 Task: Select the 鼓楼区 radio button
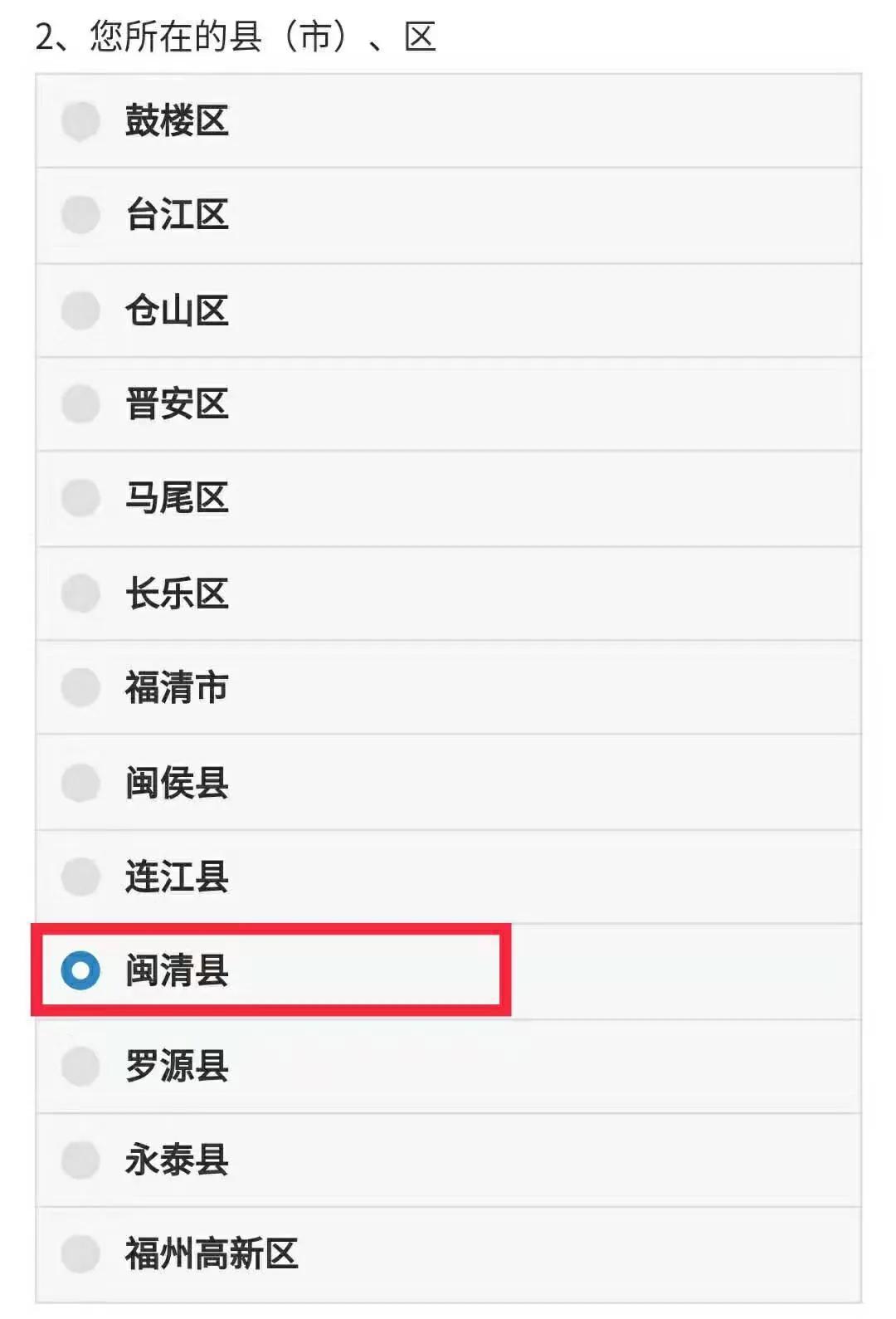80,122
